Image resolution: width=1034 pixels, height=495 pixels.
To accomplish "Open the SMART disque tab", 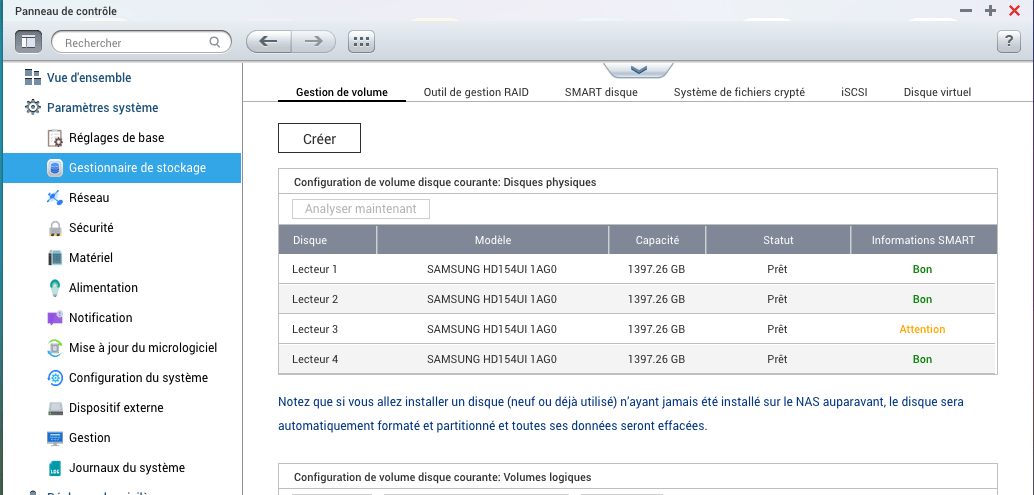I will (601, 92).
